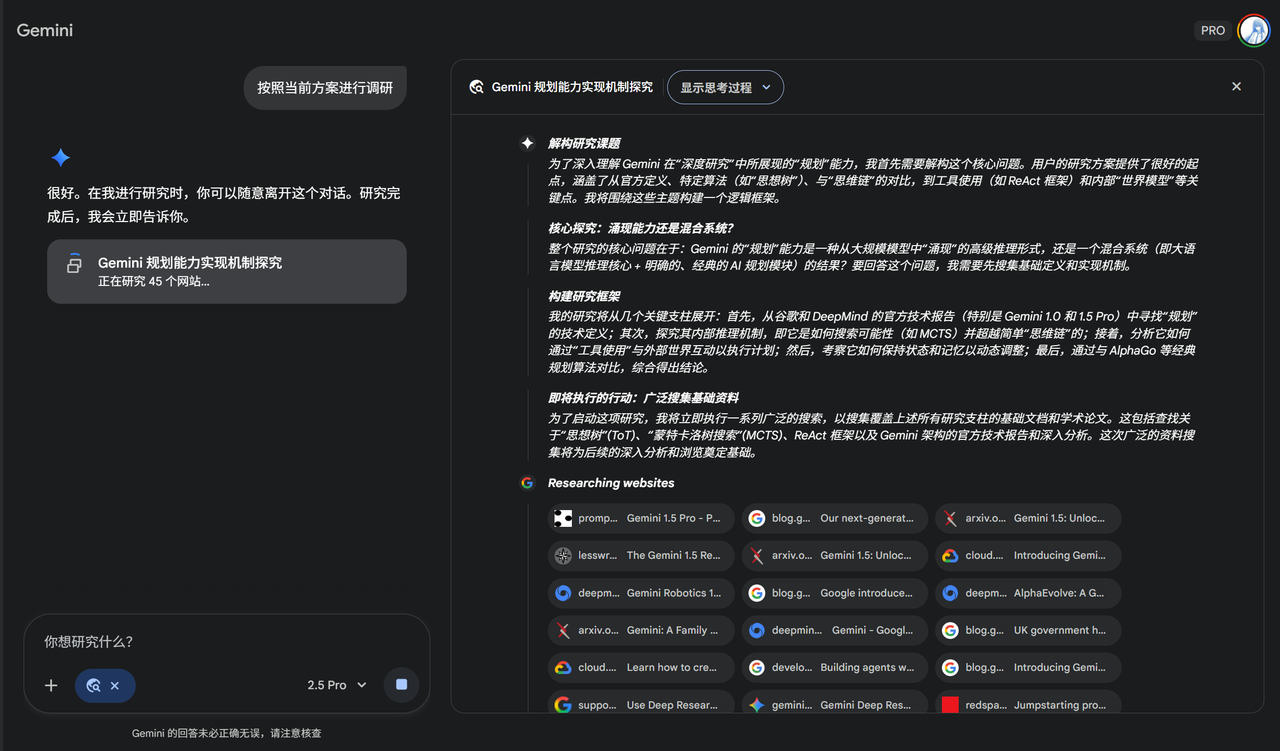Open the 2.5 Pro model selector
Image resolution: width=1280 pixels, height=751 pixels.
point(337,685)
